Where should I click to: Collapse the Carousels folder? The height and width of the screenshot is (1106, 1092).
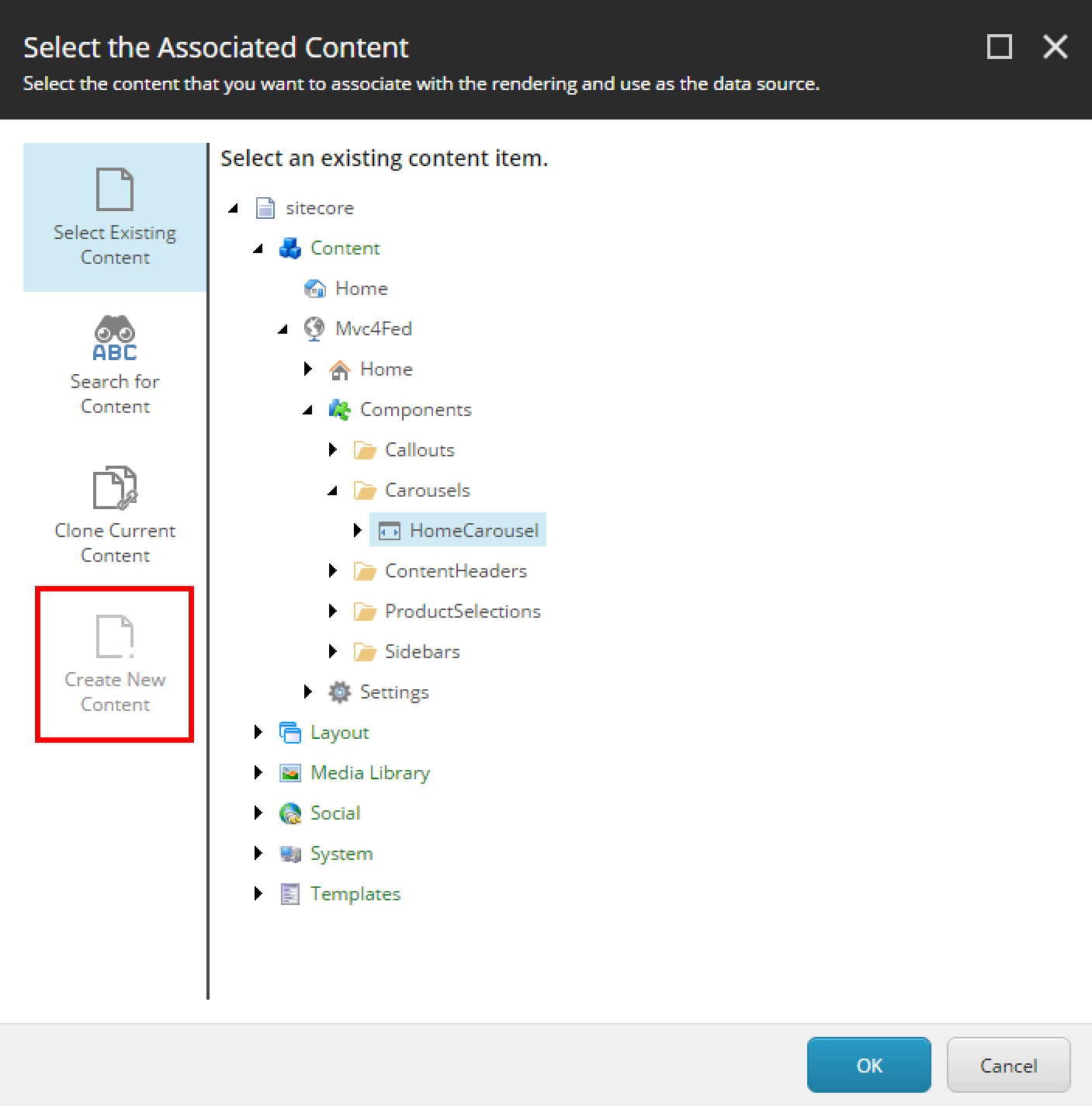pyautogui.click(x=333, y=491)
